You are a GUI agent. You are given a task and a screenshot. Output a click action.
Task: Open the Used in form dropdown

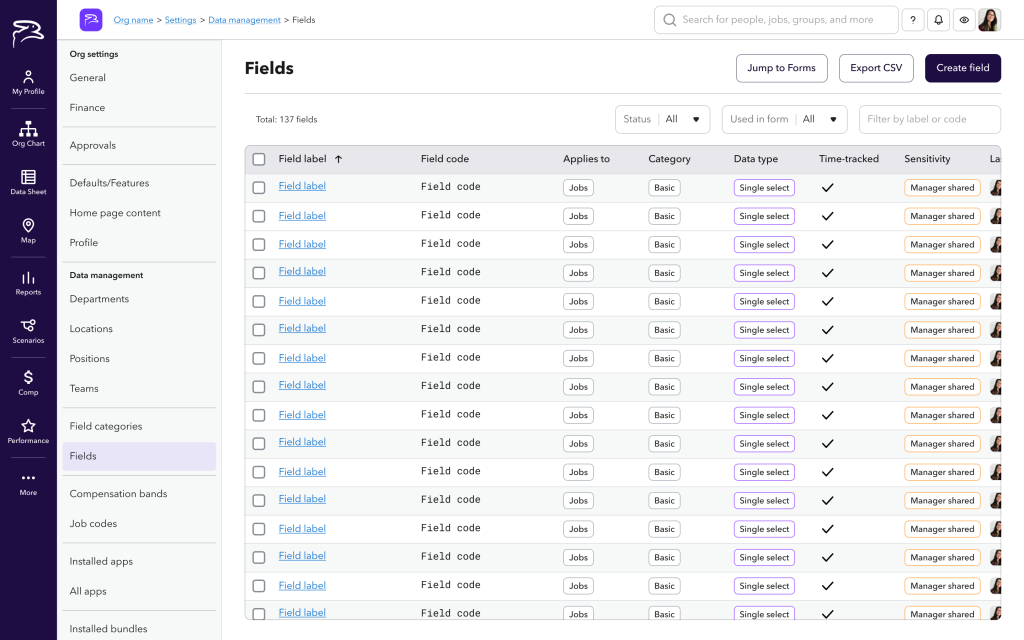[x=784, y=119]
